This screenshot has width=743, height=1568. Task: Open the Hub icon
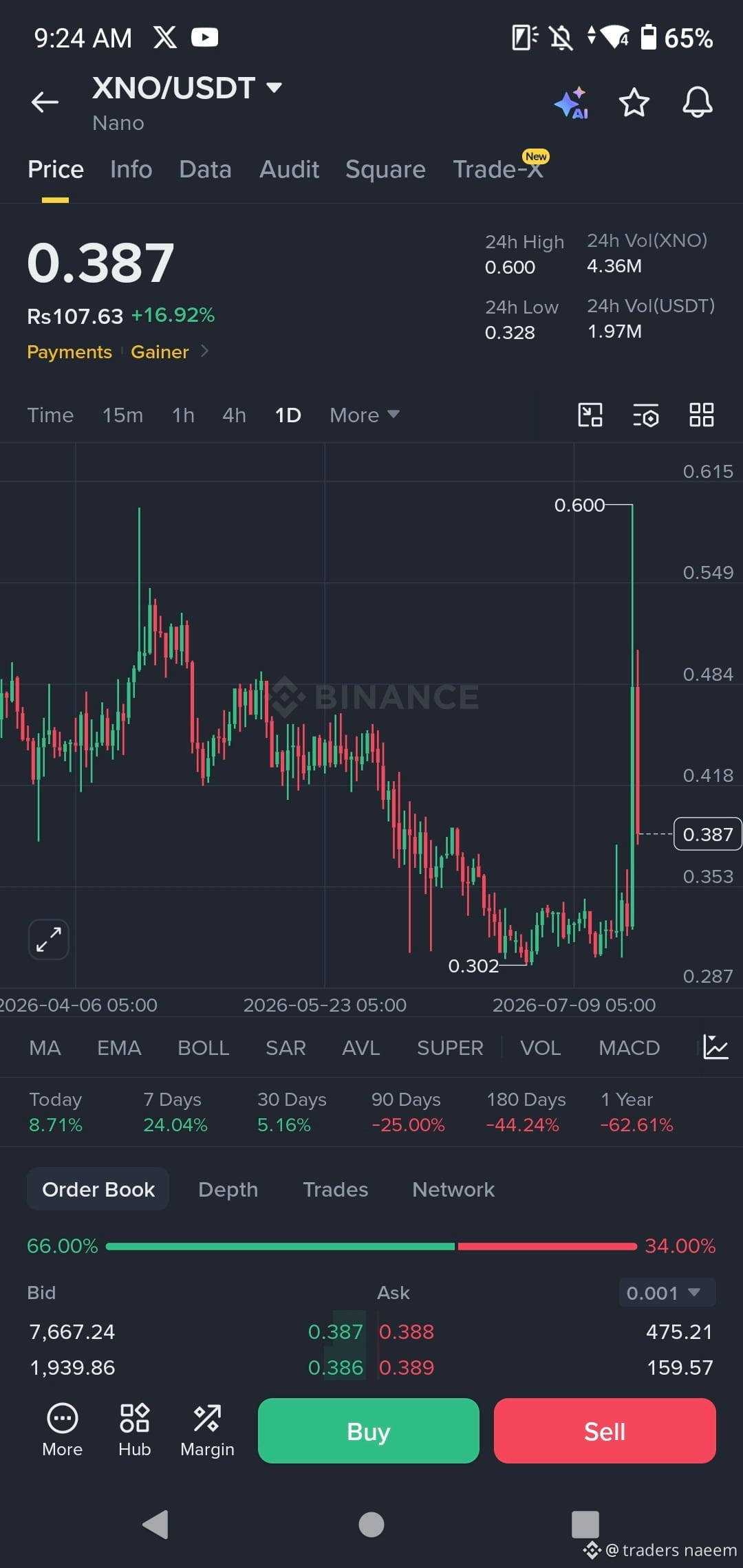click(135, 1430)
